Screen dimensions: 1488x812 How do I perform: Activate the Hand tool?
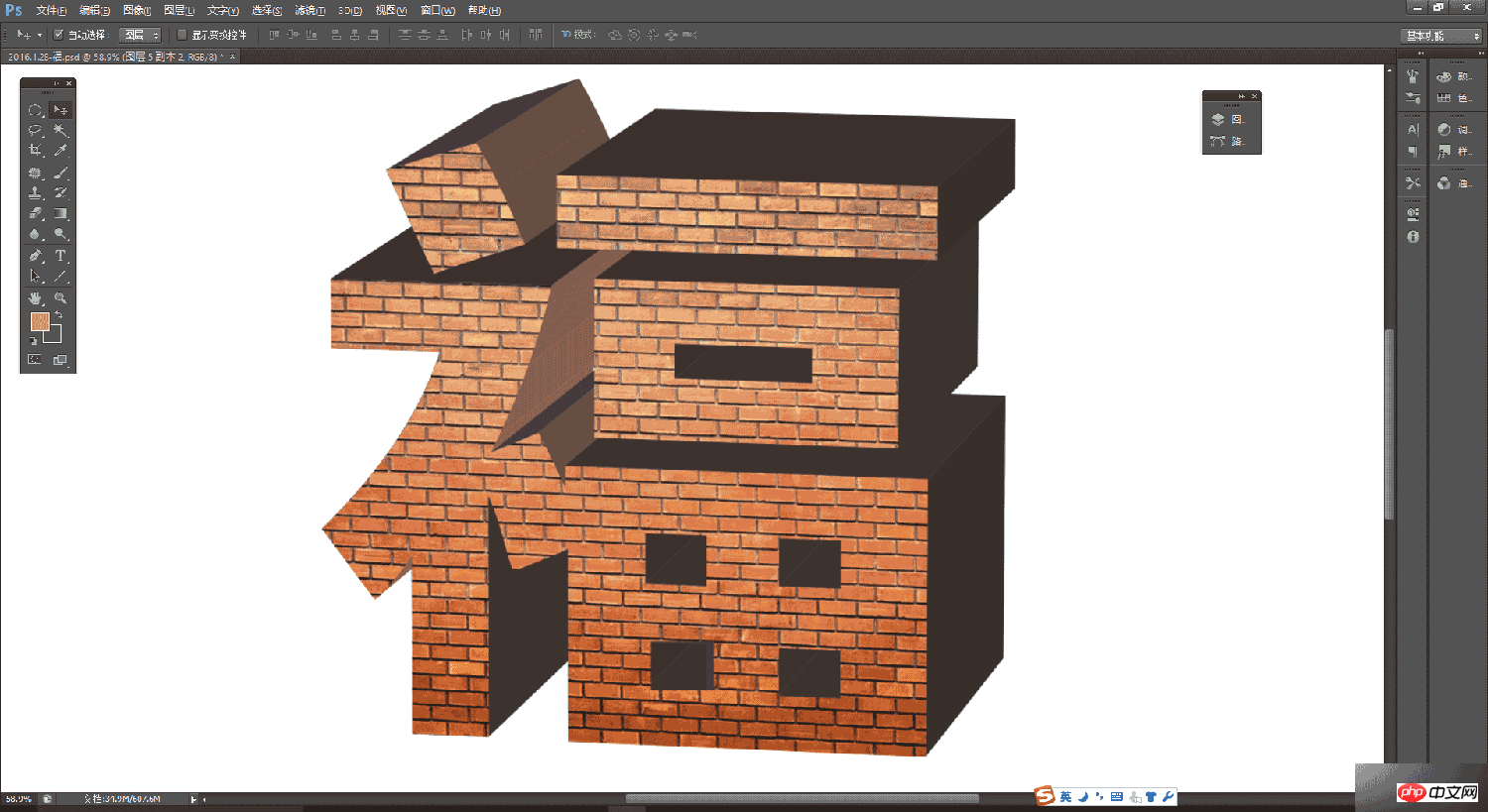[x=36, y=298]
